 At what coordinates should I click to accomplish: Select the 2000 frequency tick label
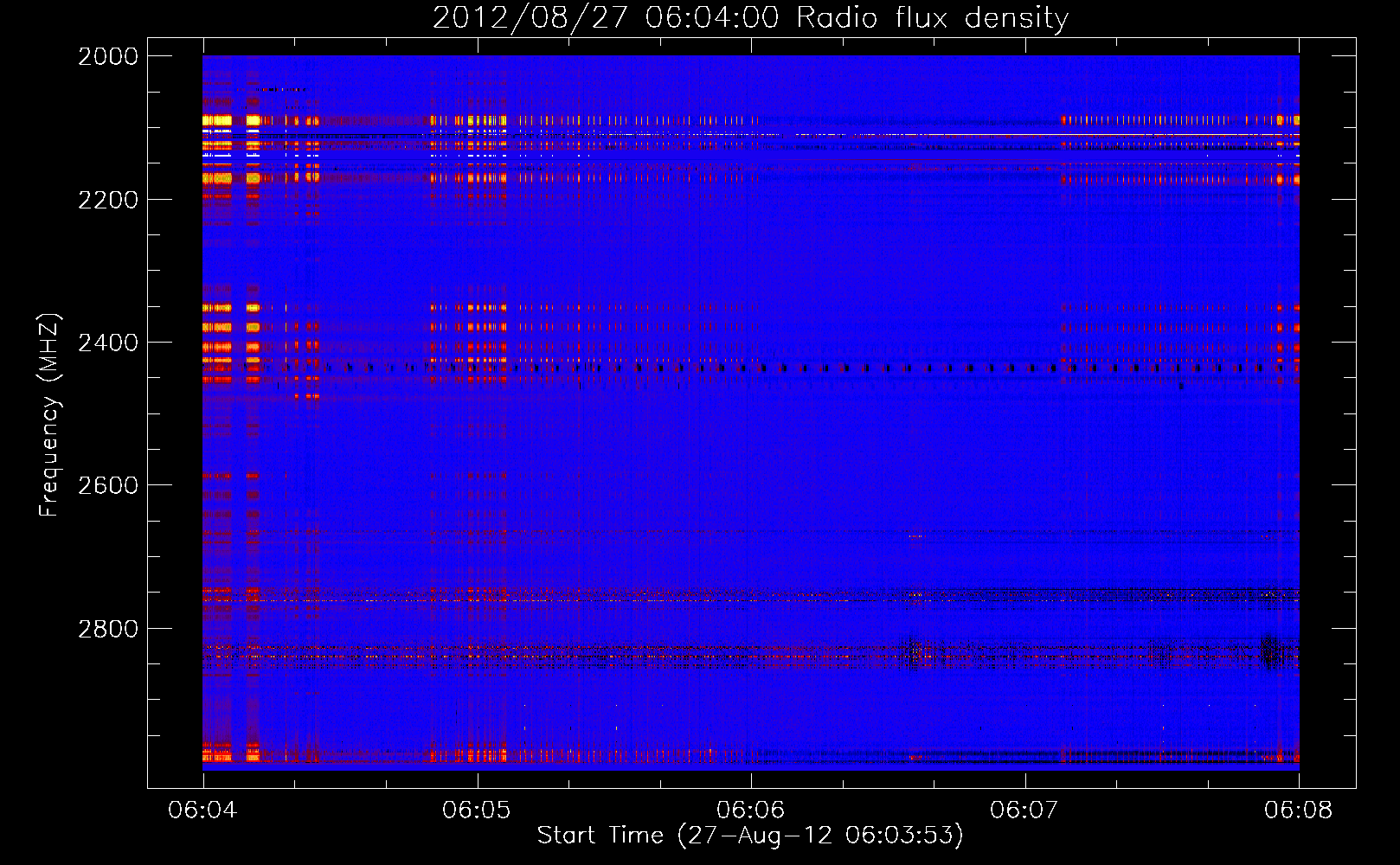coord(108,56)
